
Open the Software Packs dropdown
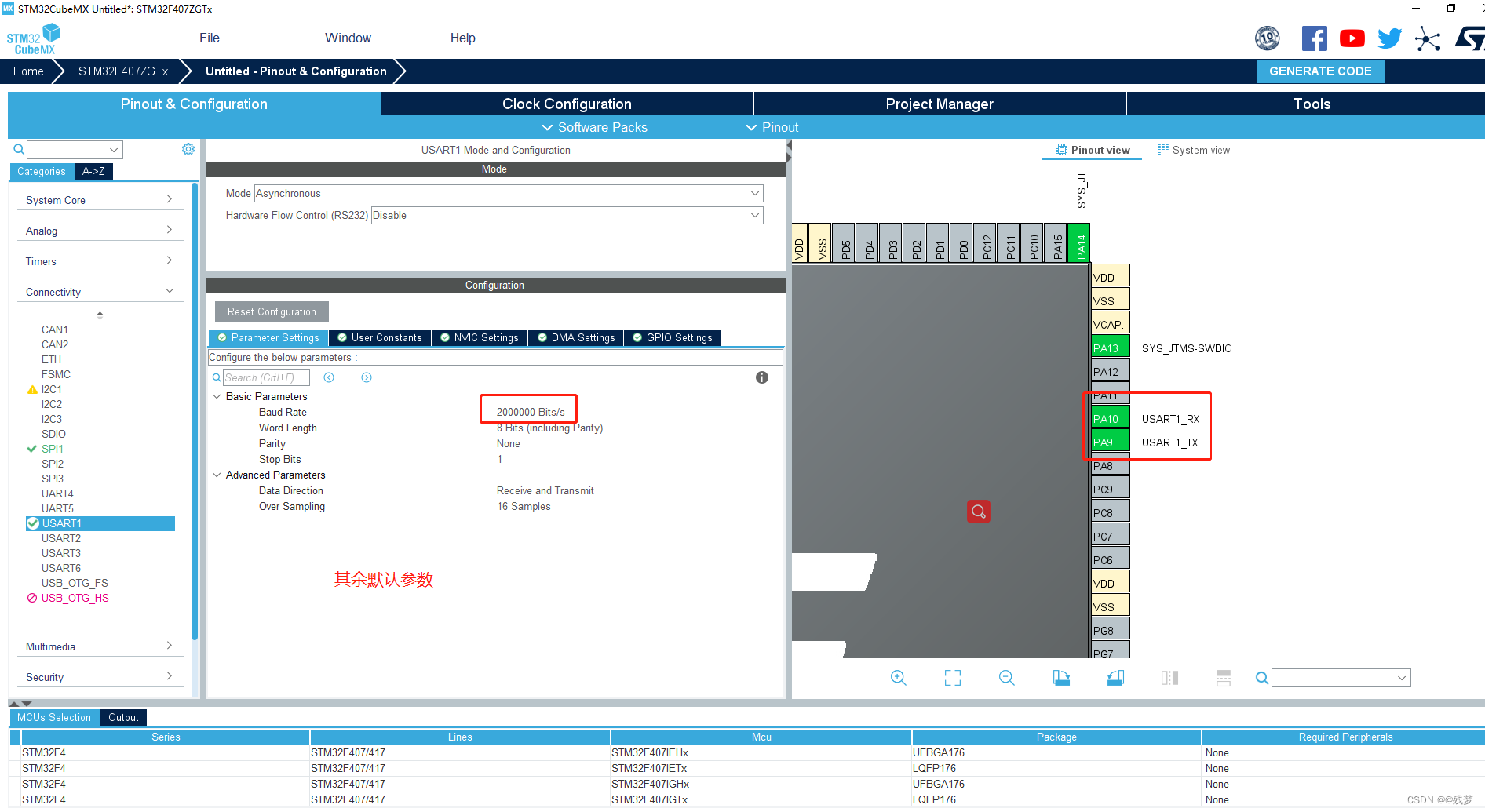tap(594, 127)
